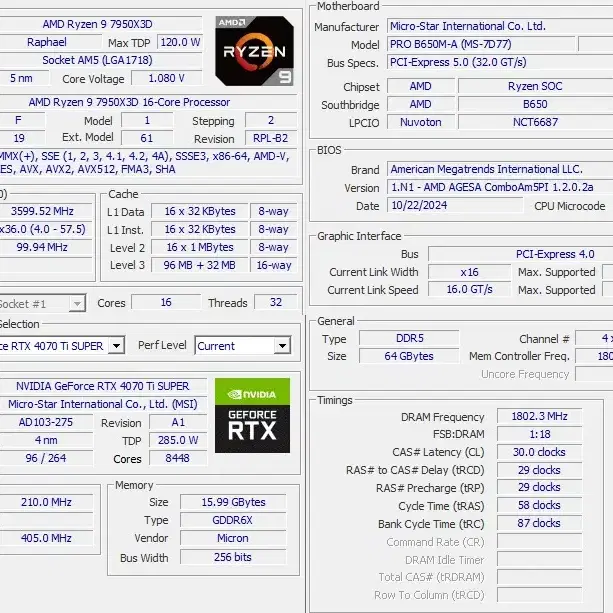613x613 pixels.
Task: Click Bus Specs PCI-Express 5.0 (32.0 GT/s) value
Action: click(500, 62)
